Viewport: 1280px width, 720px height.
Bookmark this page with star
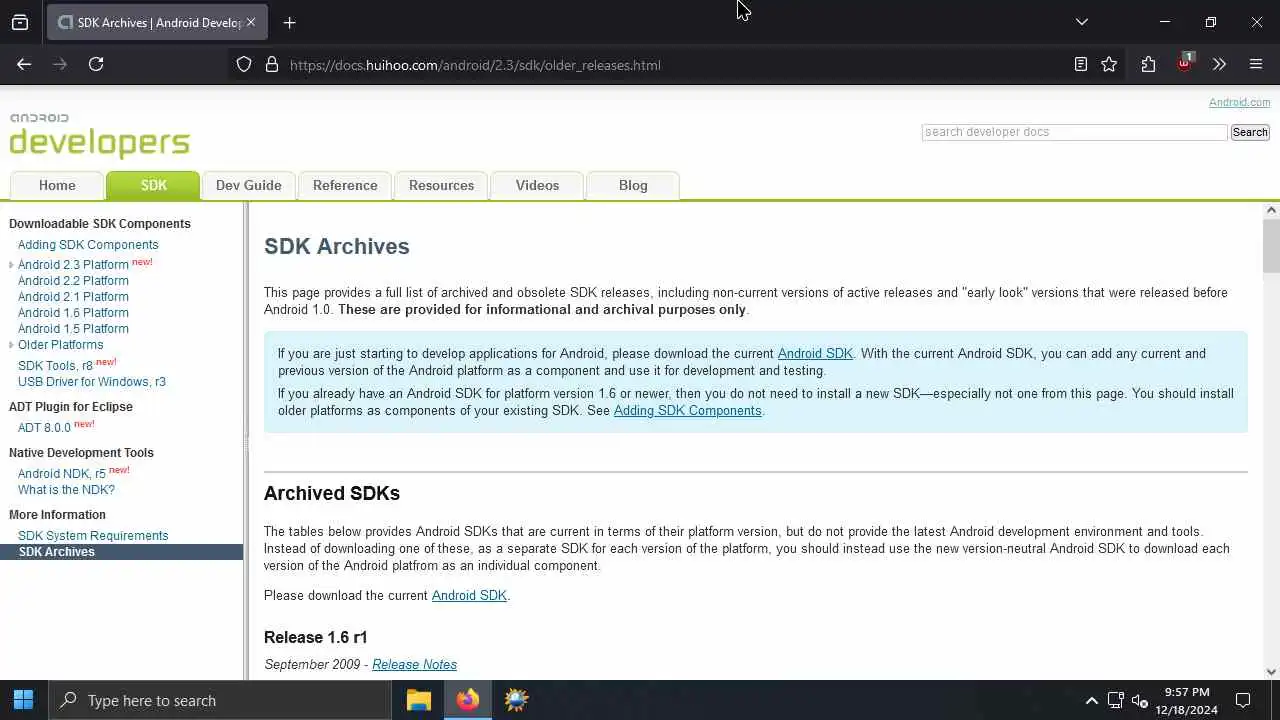coord(1109,64)
